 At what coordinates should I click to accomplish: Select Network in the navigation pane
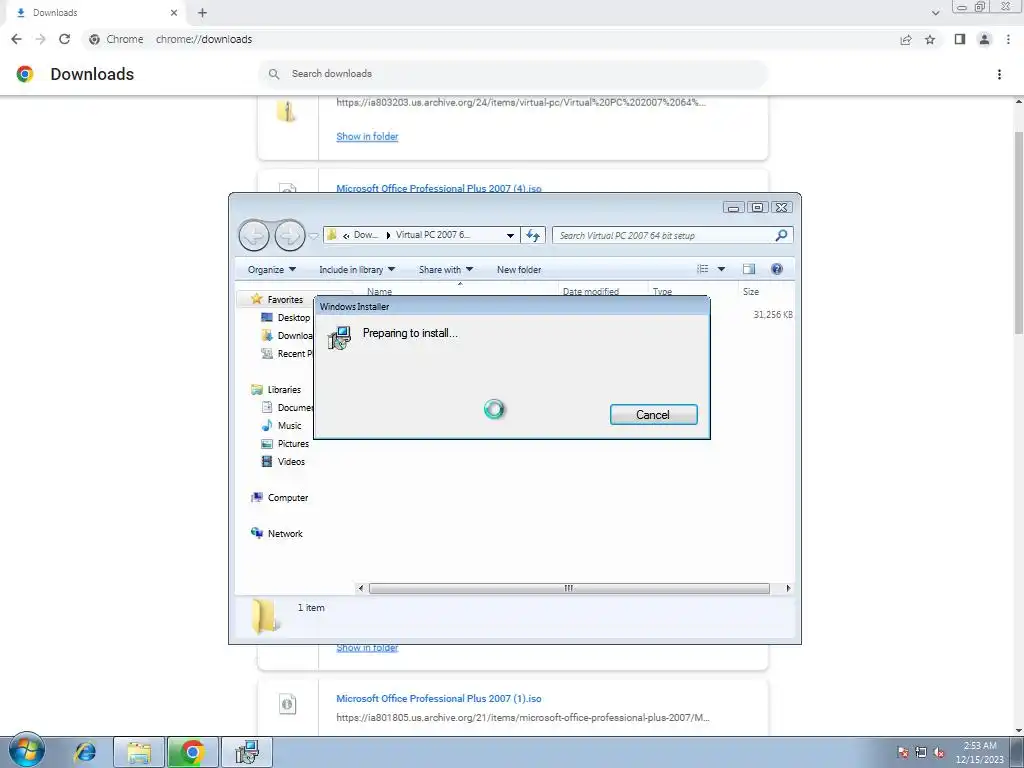tap(277, 534)
